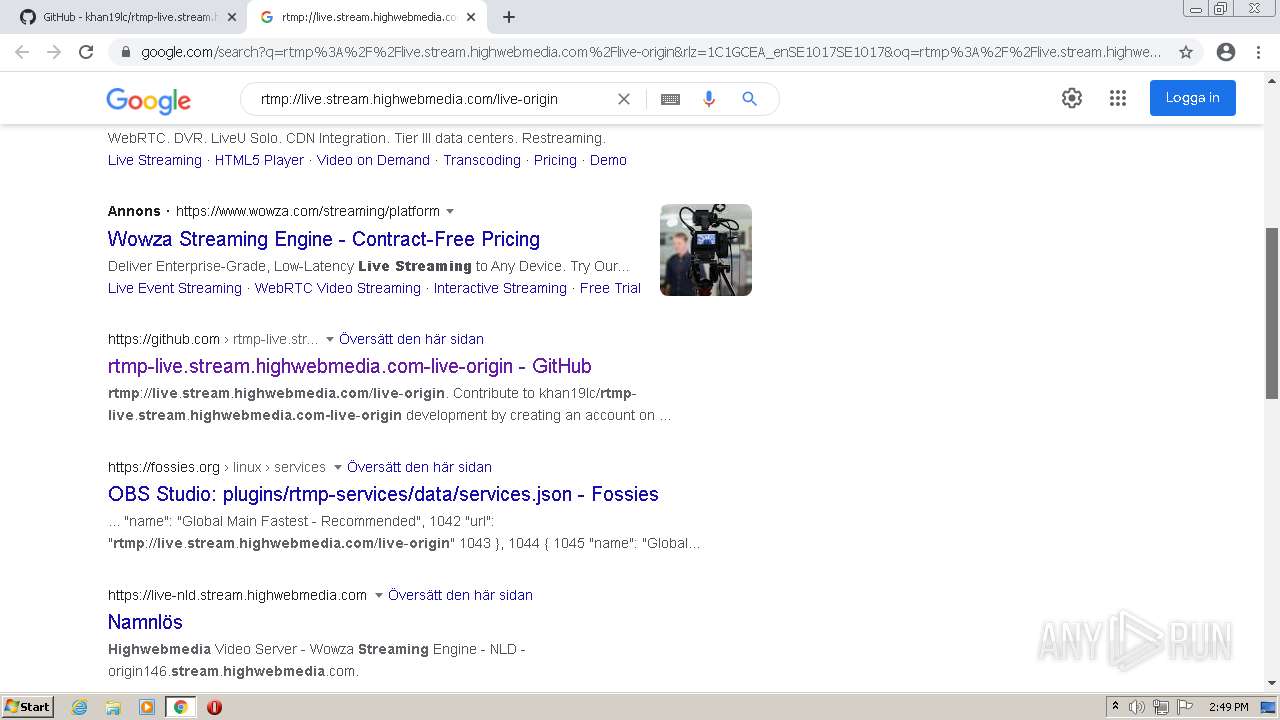The image size is (1280, 720).
Task: Expand live-nld result options arrow
Action: click(378, 595)
